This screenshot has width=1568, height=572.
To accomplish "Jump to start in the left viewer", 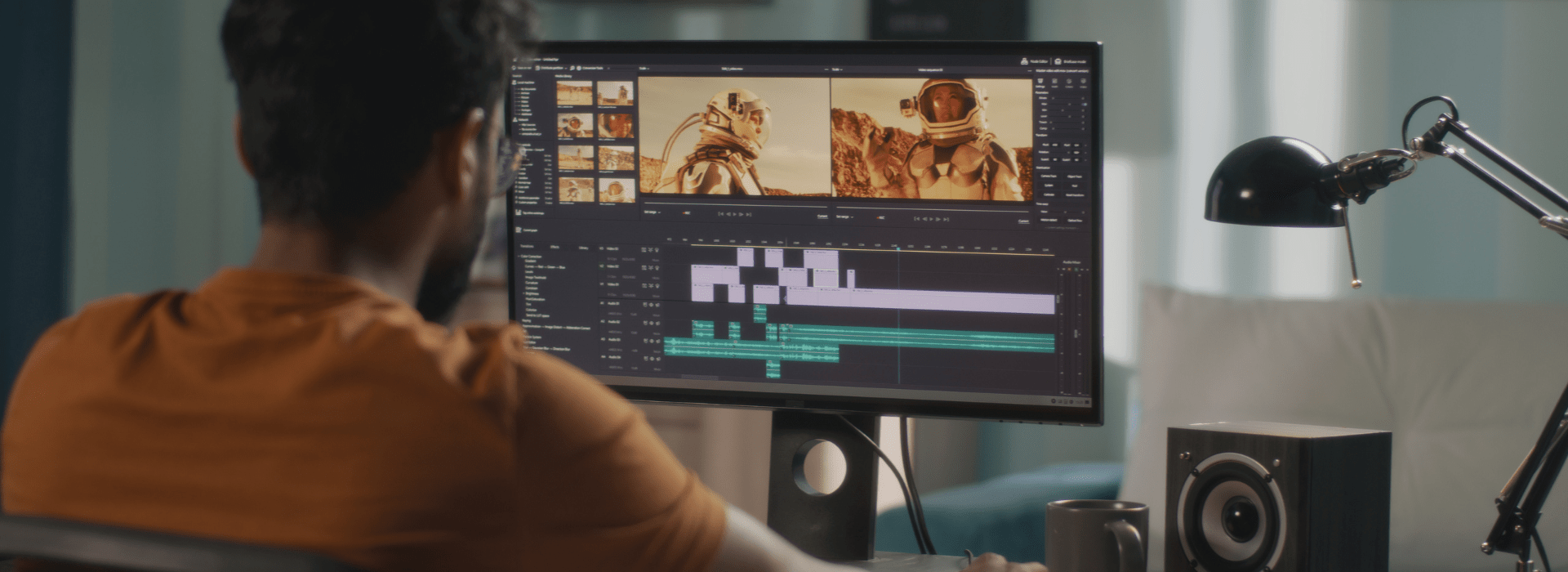I will click(720, 214).
